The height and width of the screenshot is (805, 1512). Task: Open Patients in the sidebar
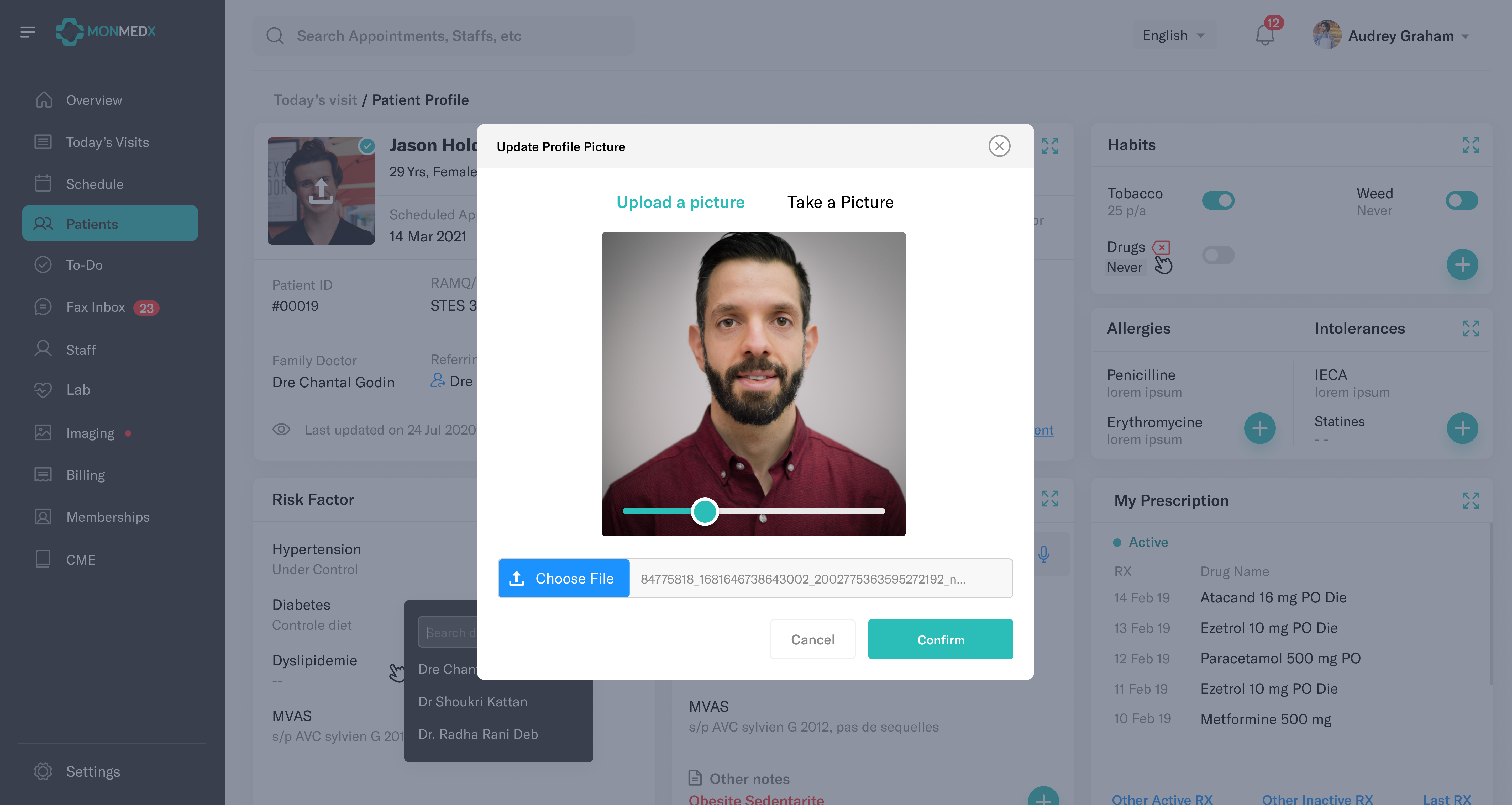pyautogui.click(x=110, y=223)
